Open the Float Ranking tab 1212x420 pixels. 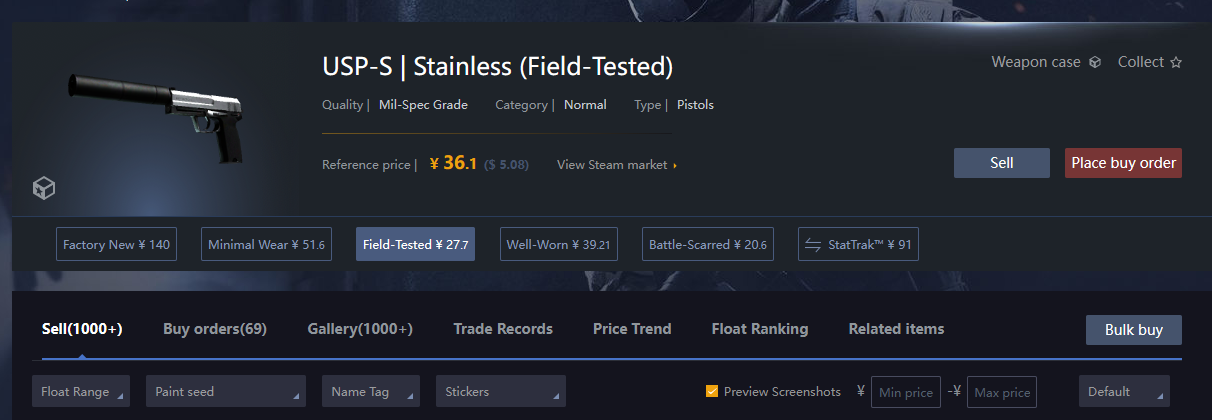760,329
